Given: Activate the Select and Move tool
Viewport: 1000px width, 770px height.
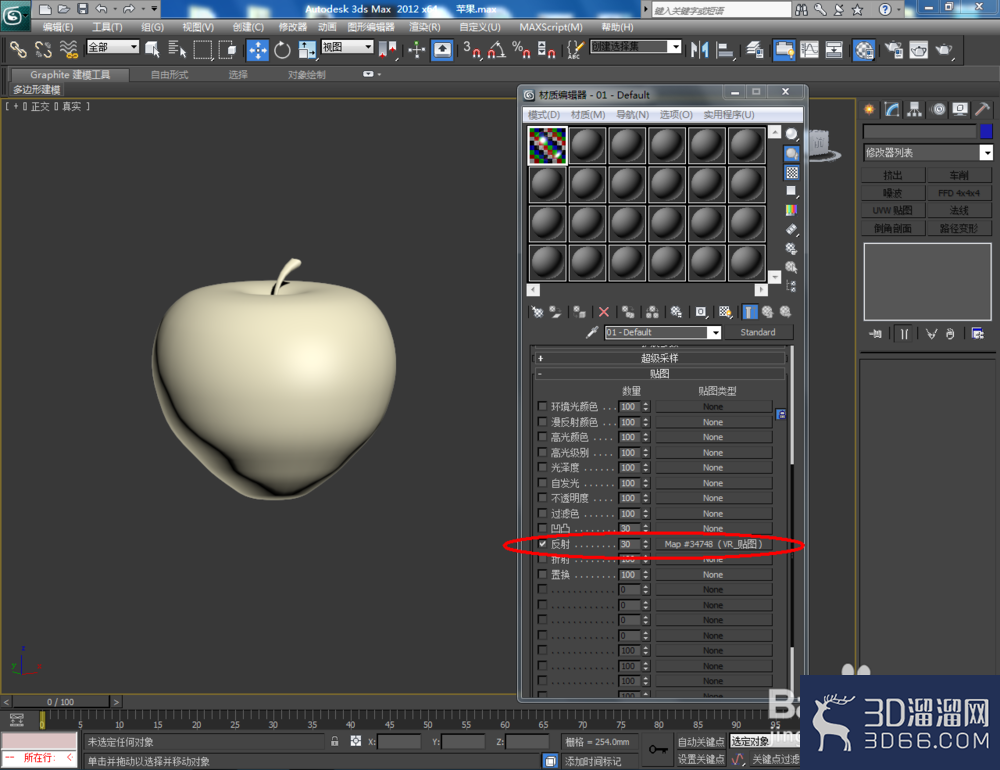Looking at the screenshot, I should click(x=258, y=50).
